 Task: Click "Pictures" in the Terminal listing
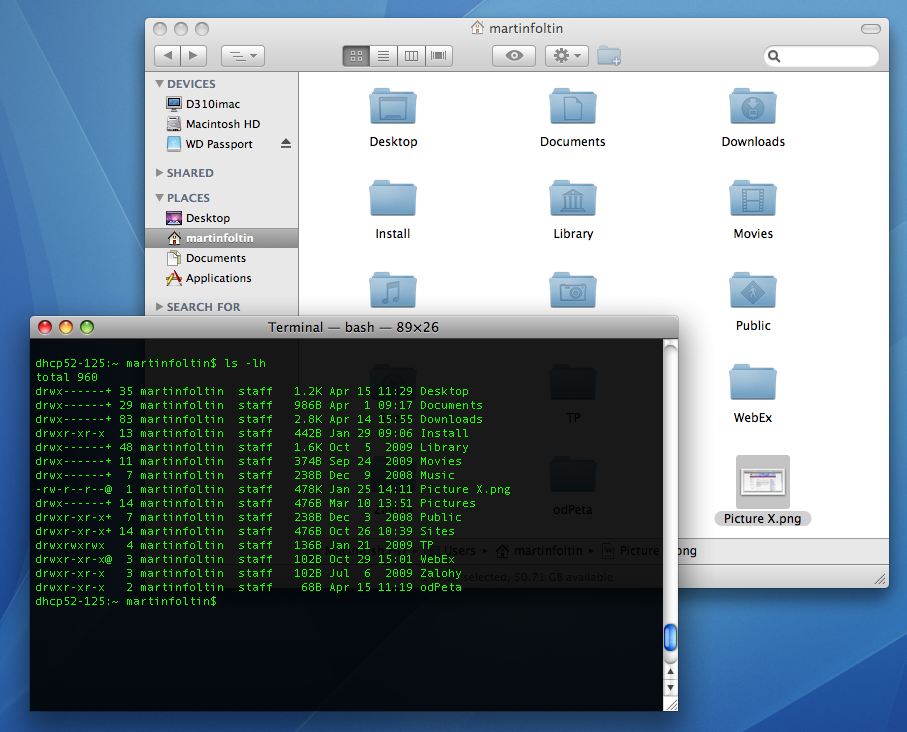(448, 503)
